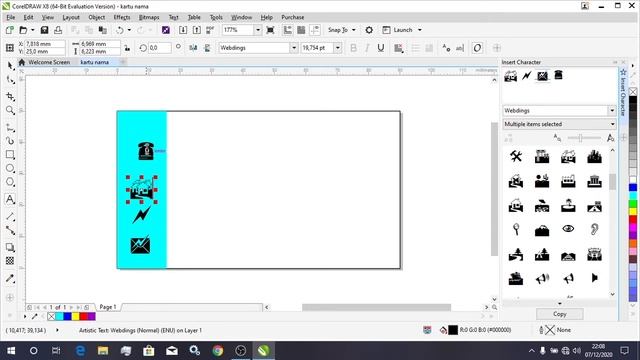Image resolution: width=640 pixels, height=360 pixels.
Task: Choose the ear character glyph
Action: click(x=594, y=229)
